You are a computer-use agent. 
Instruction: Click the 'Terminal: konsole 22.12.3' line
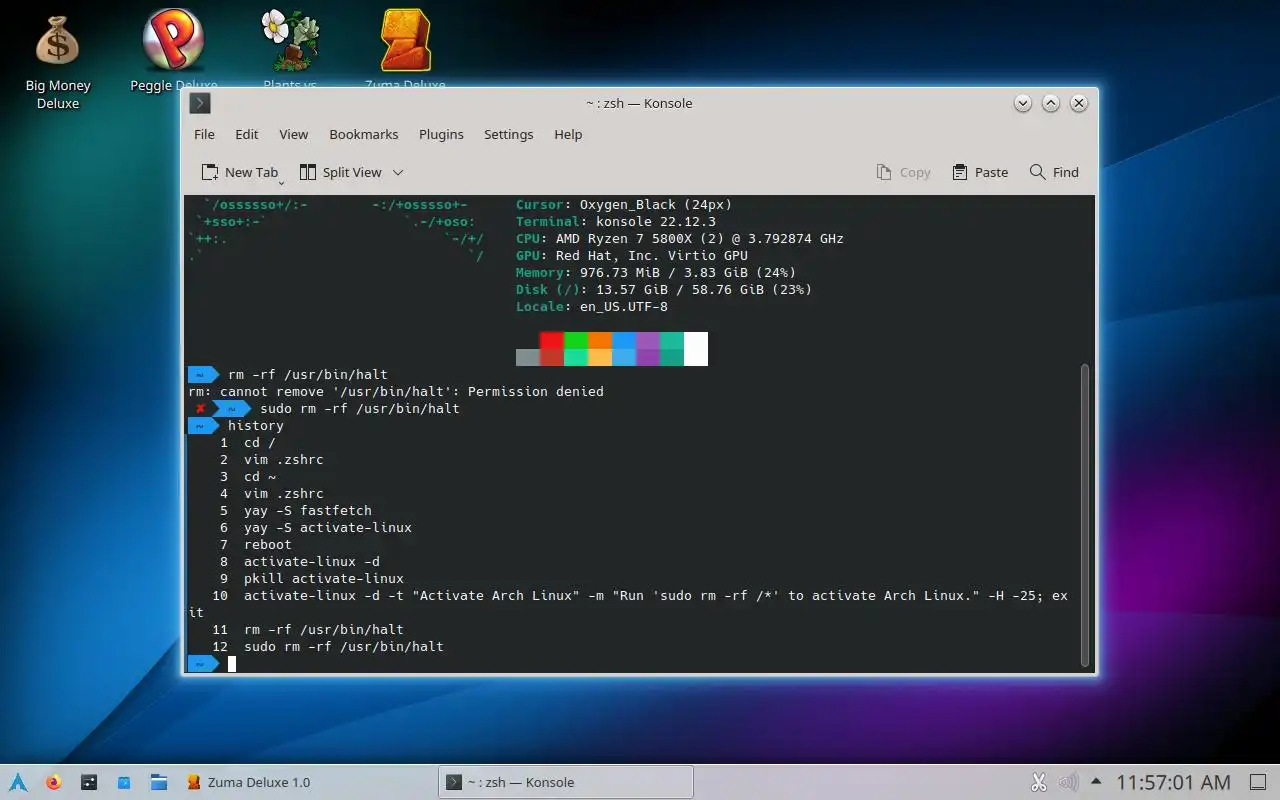pos(616,221)
